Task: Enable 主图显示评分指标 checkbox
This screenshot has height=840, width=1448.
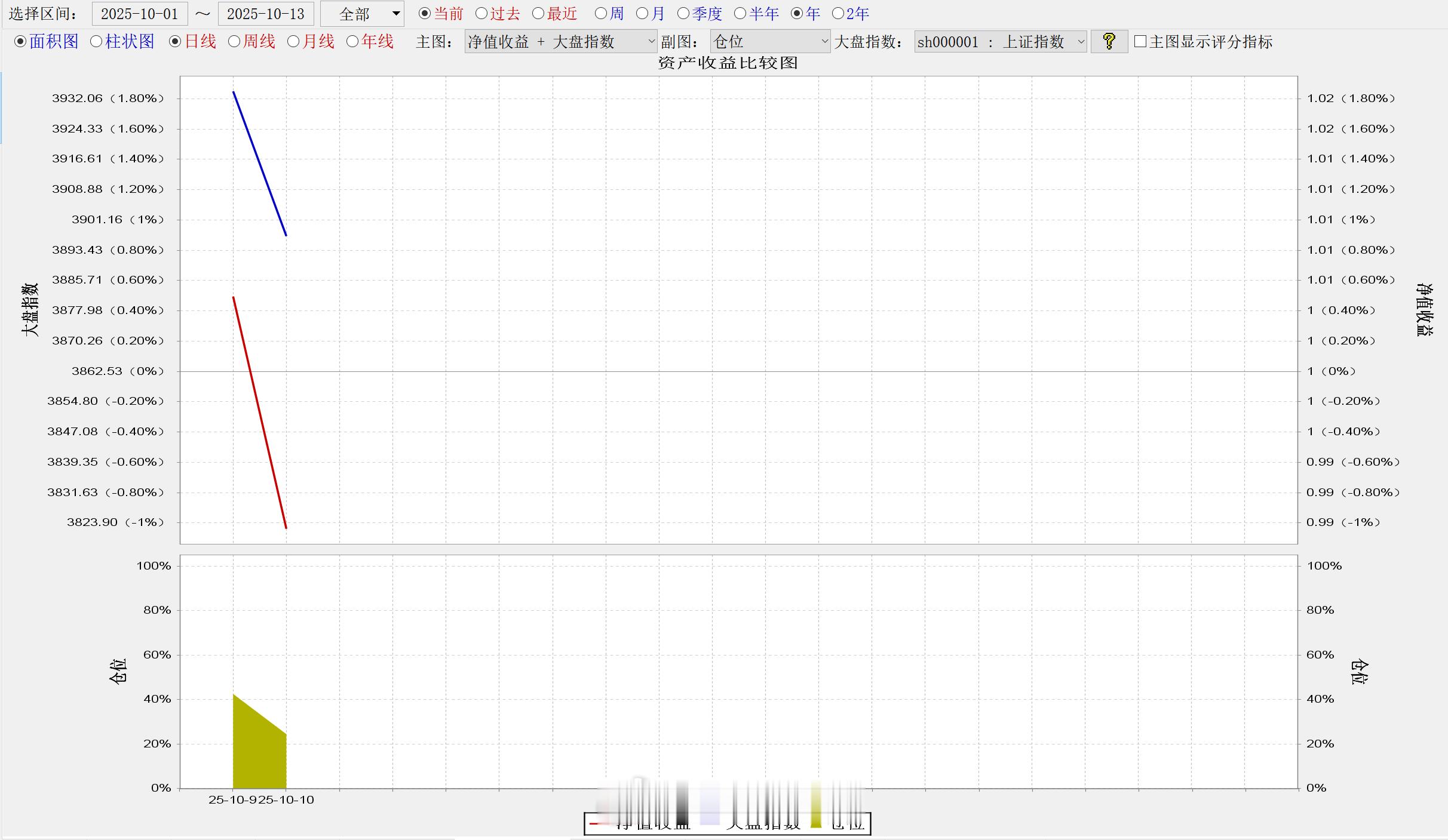Action: [1140, 41]
